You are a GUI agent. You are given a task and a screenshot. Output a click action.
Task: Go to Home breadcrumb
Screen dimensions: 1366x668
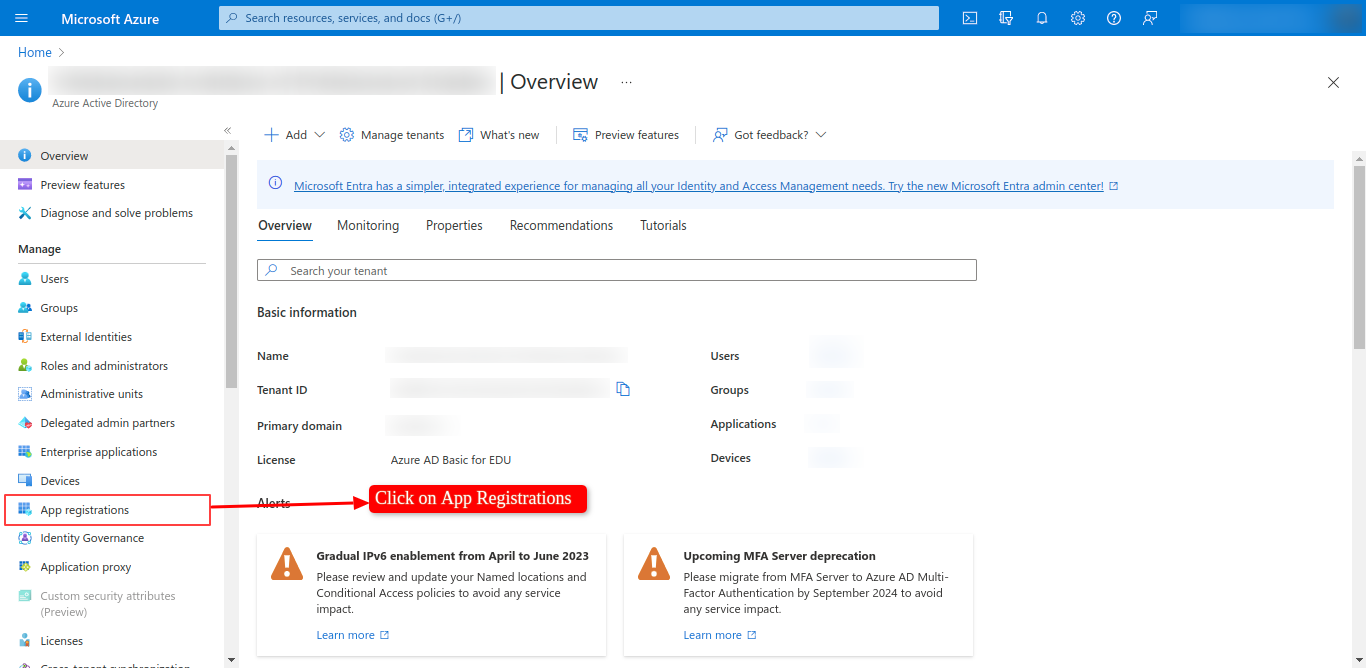pyautogui.click(x=35, y=52)
